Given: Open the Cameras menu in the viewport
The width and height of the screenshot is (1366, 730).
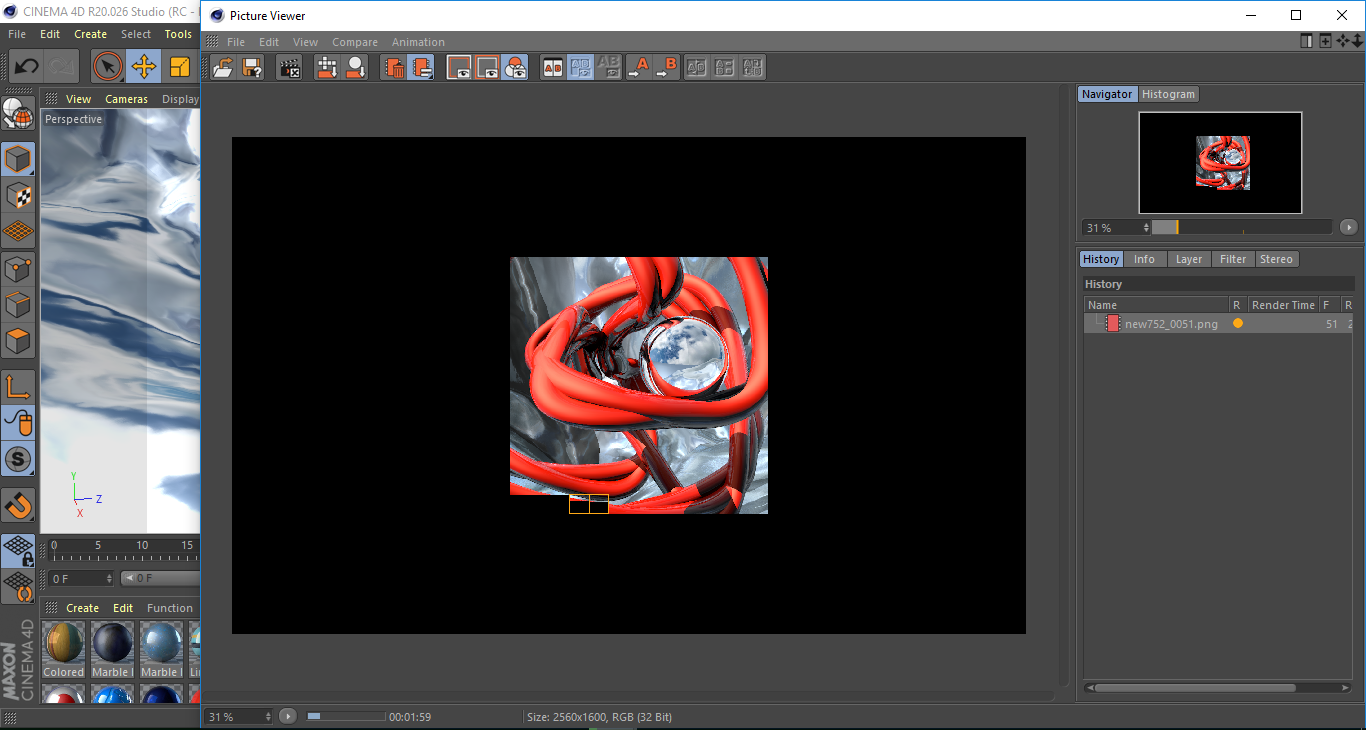Looking at the screenshot, I should [x=126, y=98].
